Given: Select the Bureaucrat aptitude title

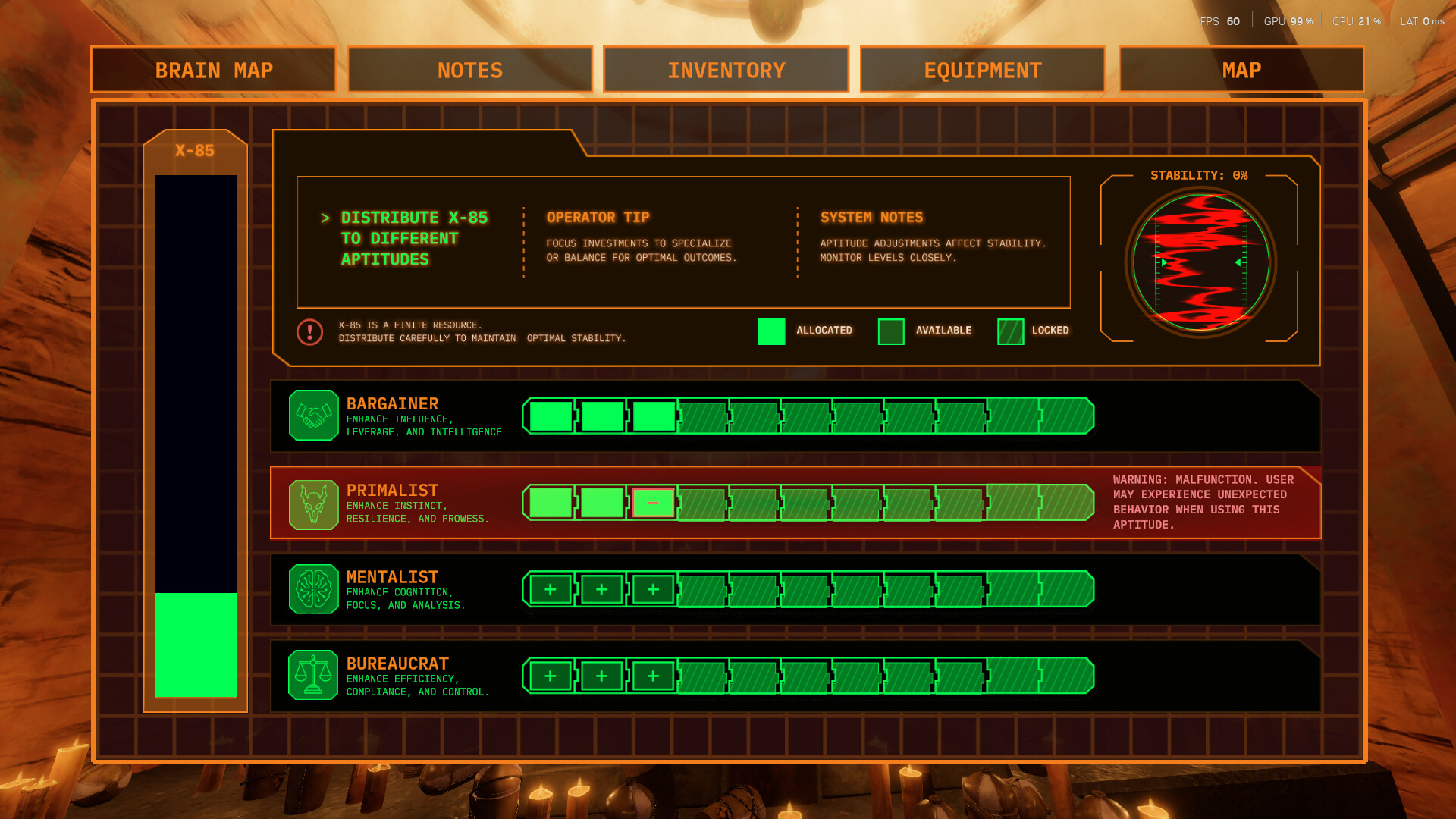Looking at the screenshot, I should (x=397, y=664).
